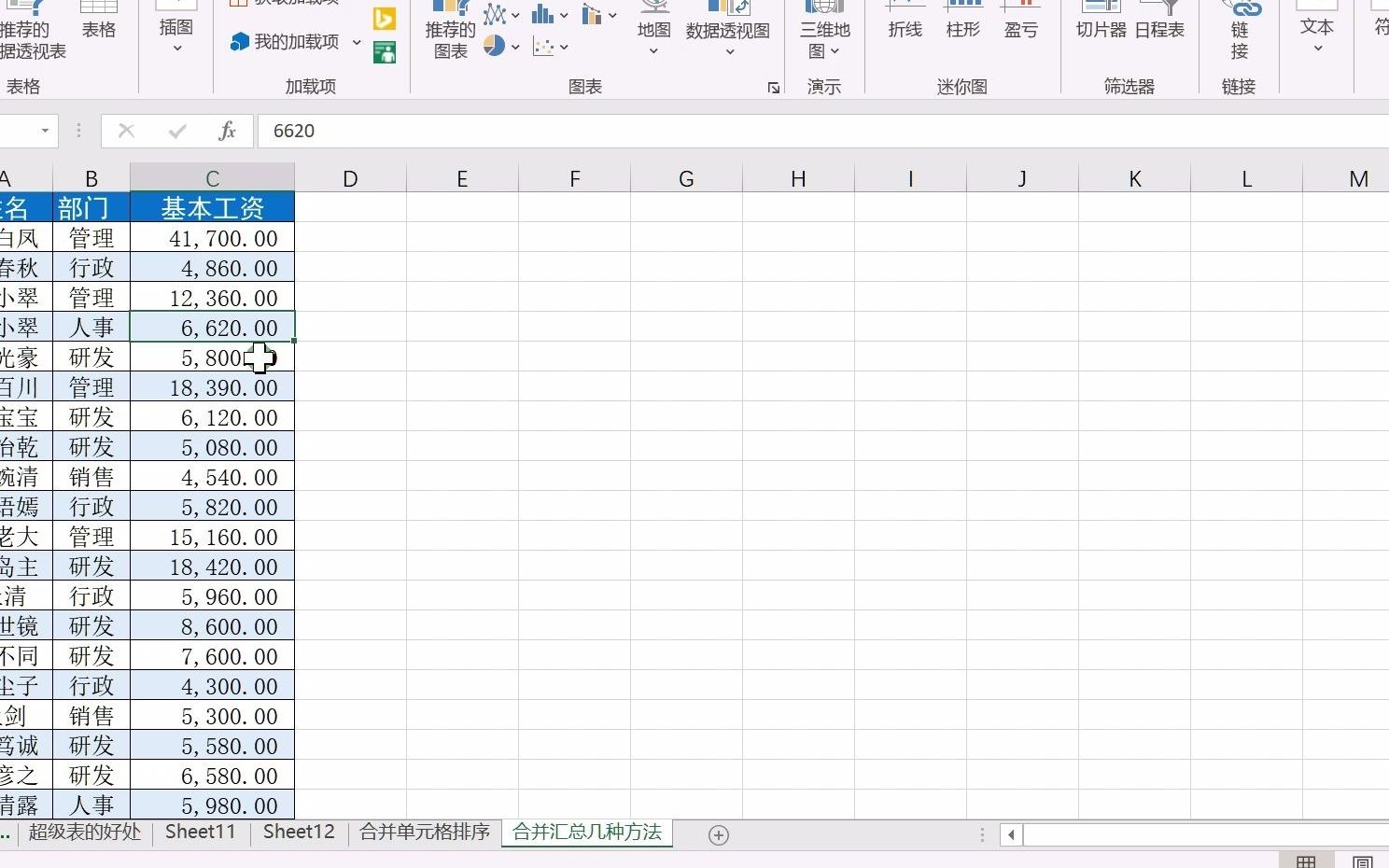Select the 合并汇总几种方法 sheet tab
1389x868 pixels.
point(587,833)
